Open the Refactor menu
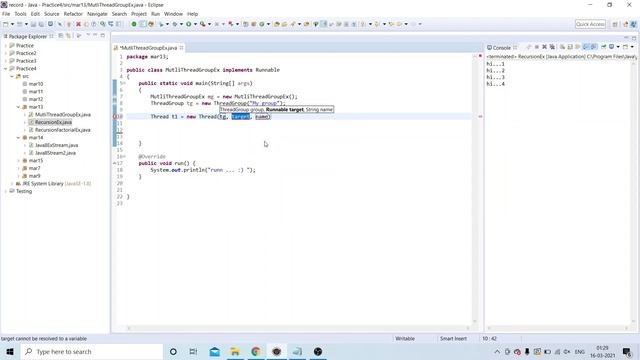This screenshot has height=360, width=640. [x=73, y=14]
